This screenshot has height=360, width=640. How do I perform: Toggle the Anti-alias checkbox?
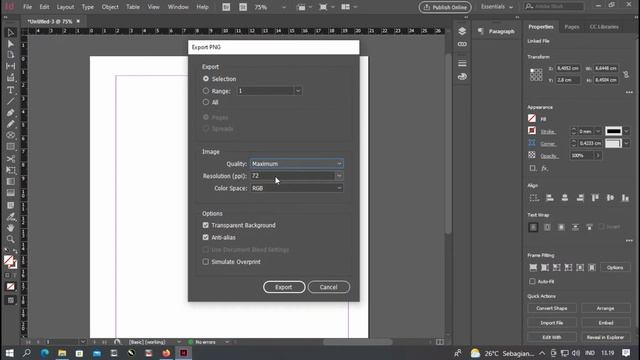tap(206, 237)
